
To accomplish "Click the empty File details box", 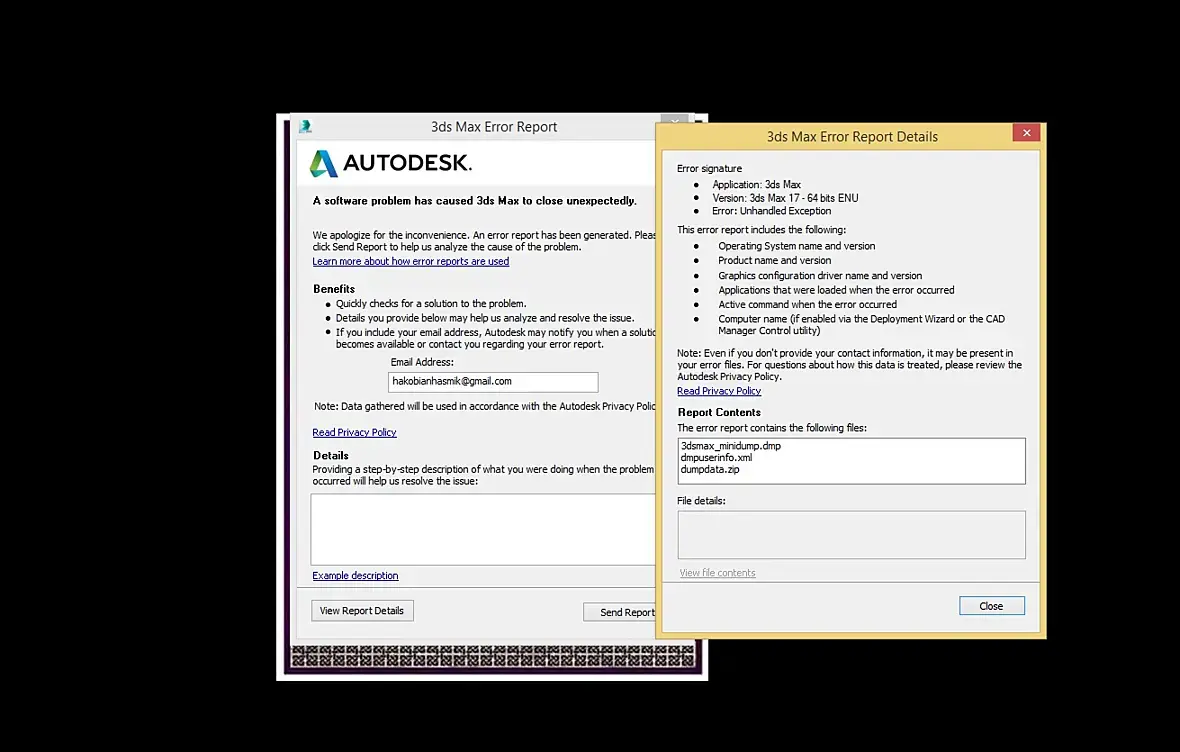I will (851, 534).
